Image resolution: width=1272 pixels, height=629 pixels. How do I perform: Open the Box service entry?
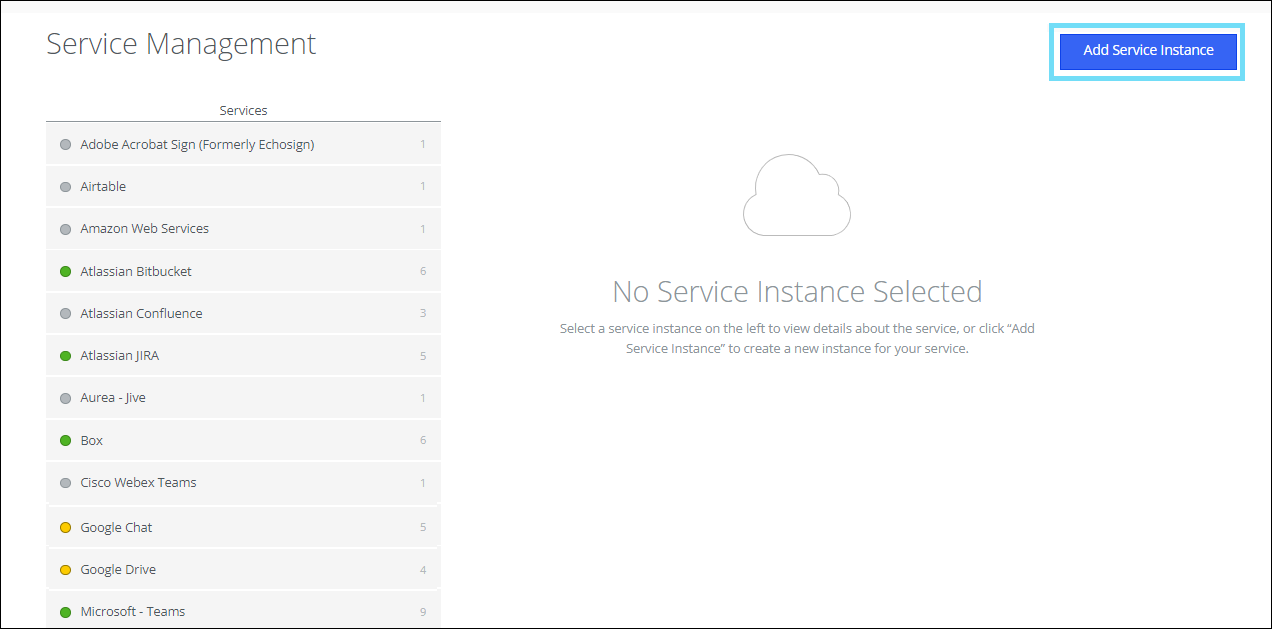[x=92, y=441]
